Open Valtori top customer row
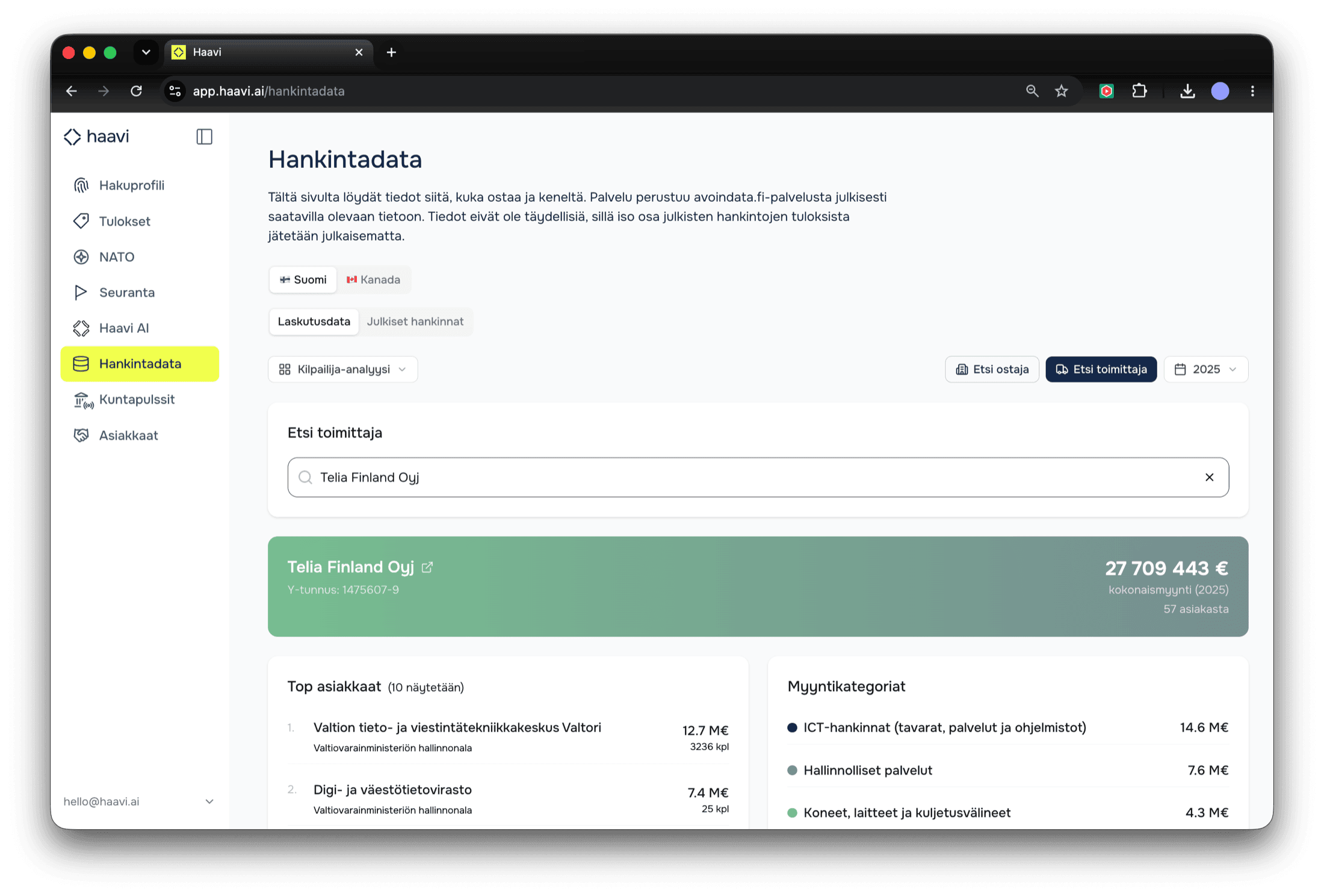The image size is (1324, 896). pos(508,737)
